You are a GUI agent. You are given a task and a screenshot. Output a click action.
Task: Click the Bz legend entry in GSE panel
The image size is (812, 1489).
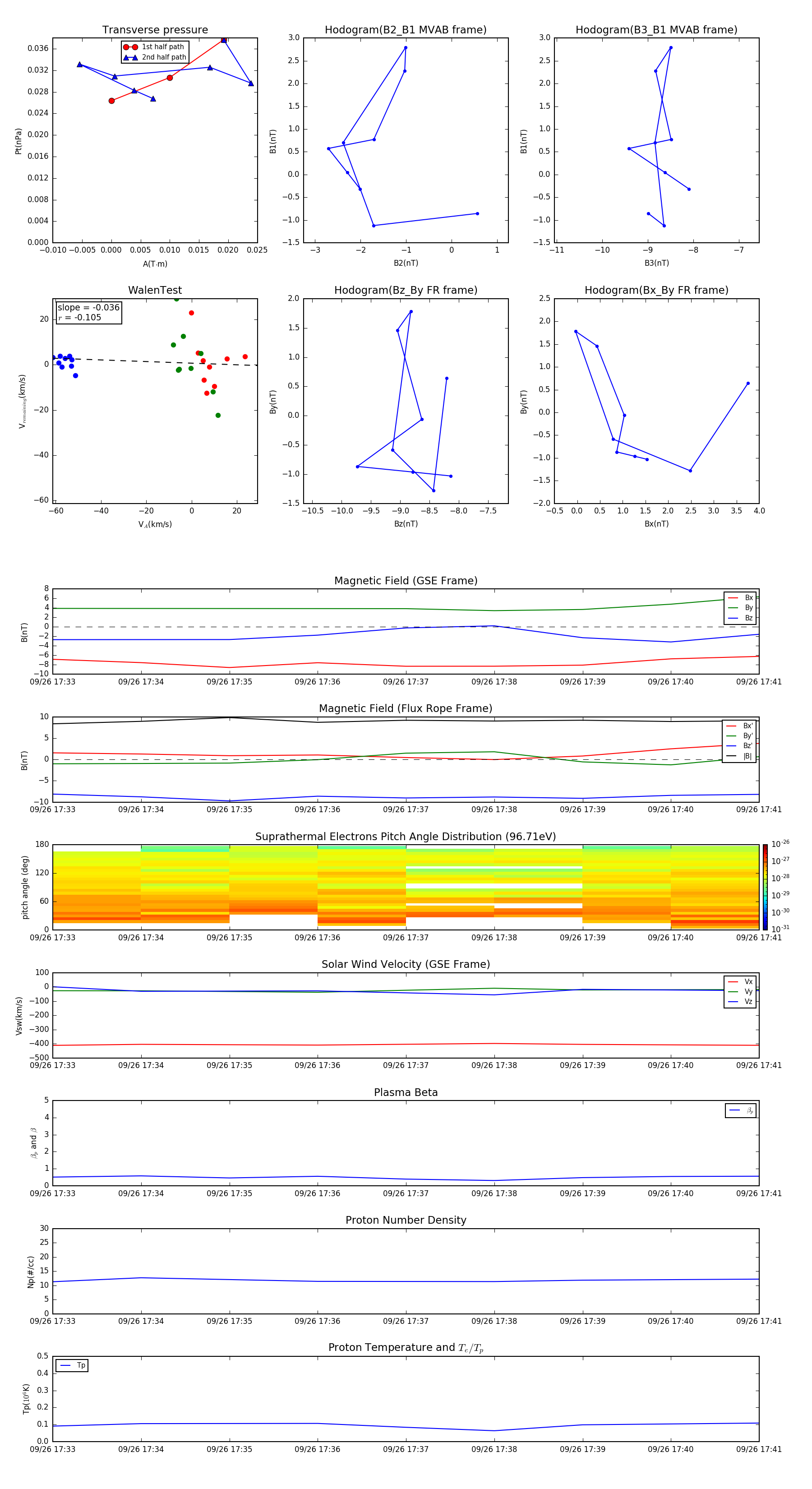740,618
